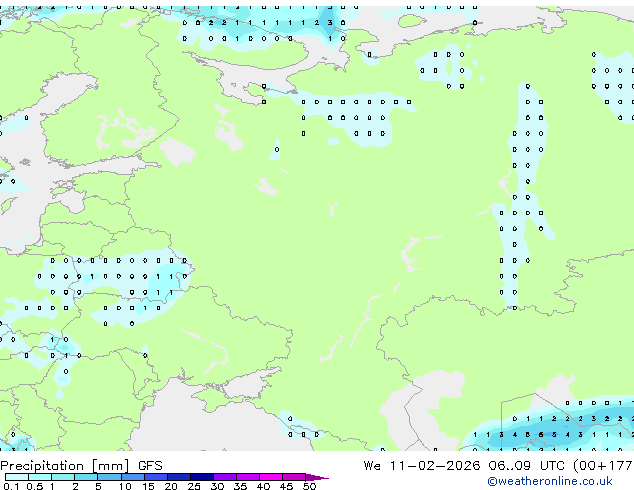This screenshot has height=490, width=634.
Task: Select legend swatch between 25 and 30
Action: (x=201, y=477)
